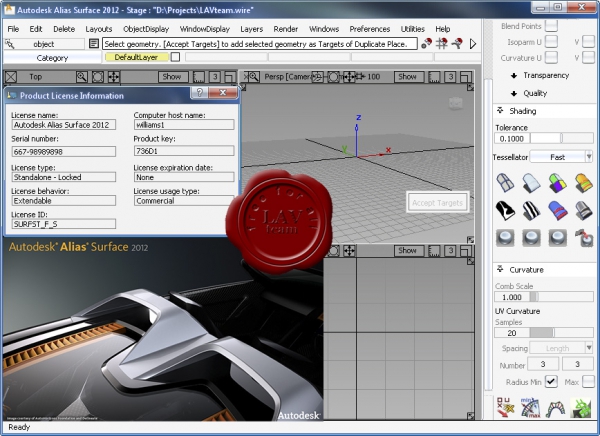Click the Persp window track arrows icon
The height and width of the screenshot is (436, 600).
click(349, 77)
